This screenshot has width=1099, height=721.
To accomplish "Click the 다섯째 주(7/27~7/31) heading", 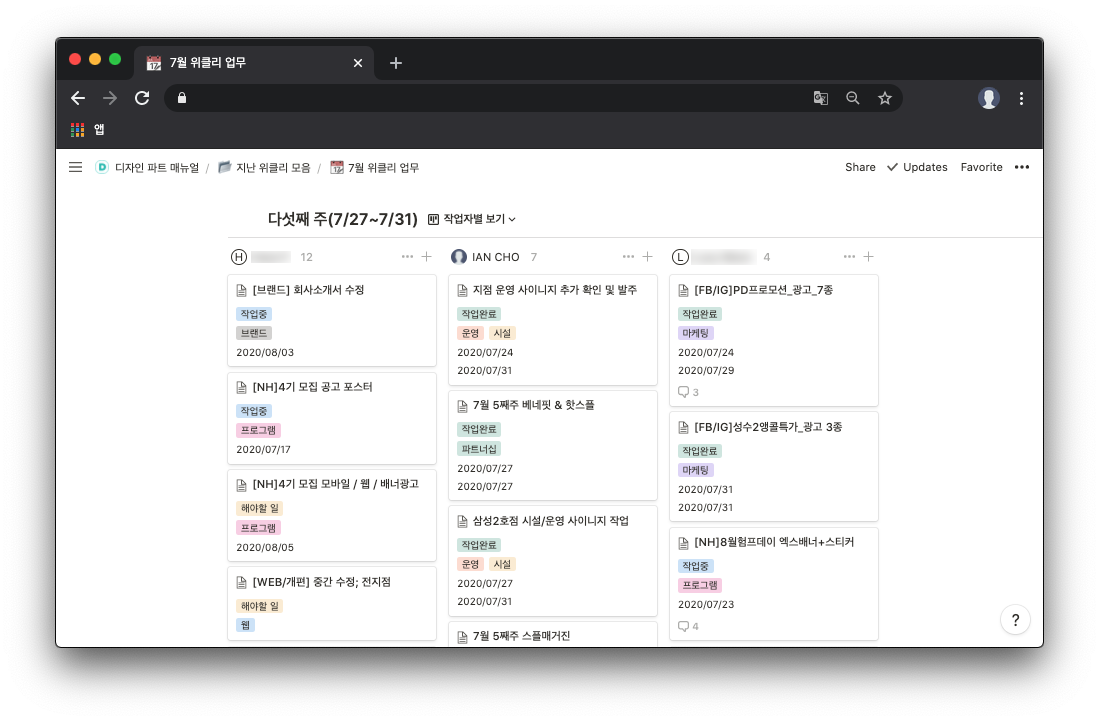I will [343, 219].
